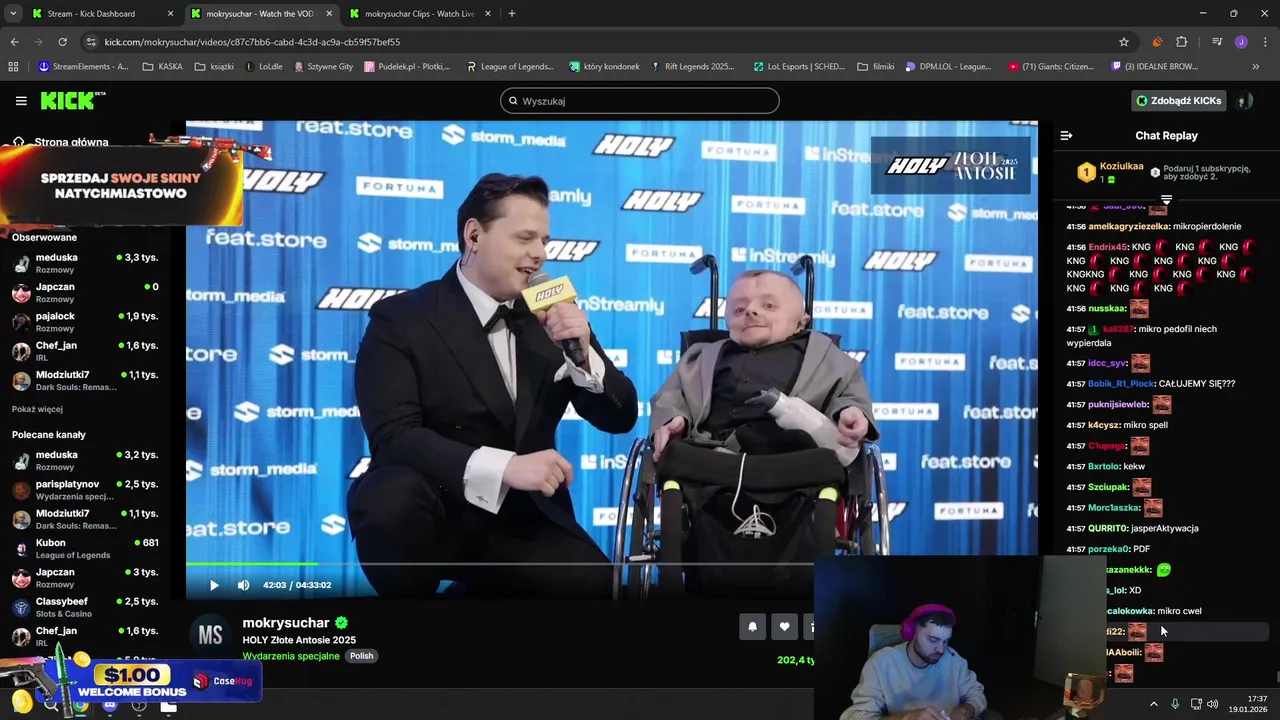This screenshot has height=720, width=1280.
Task: Open the Pudelek.pl bookmark
Action: (x=407, y=67)
